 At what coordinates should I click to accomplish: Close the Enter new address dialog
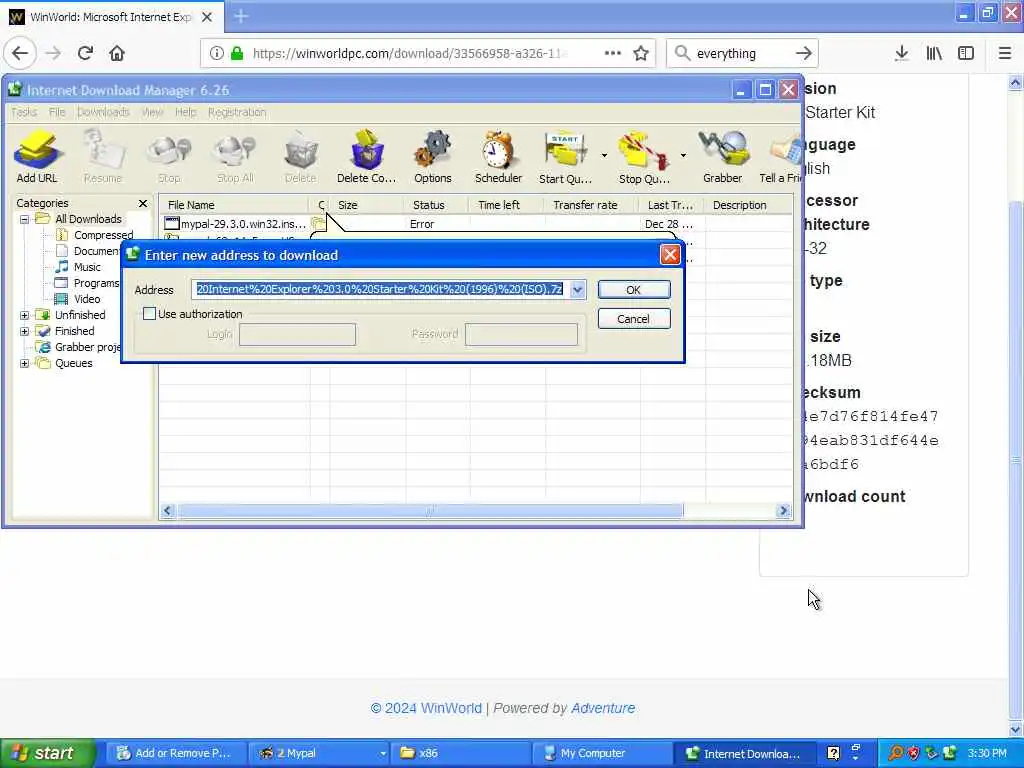pos(670,255)
